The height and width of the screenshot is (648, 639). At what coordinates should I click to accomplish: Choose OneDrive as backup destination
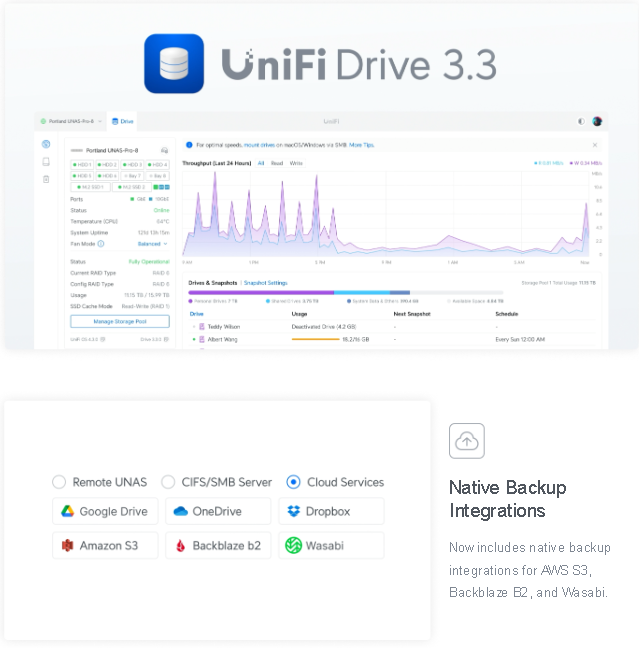218,511
